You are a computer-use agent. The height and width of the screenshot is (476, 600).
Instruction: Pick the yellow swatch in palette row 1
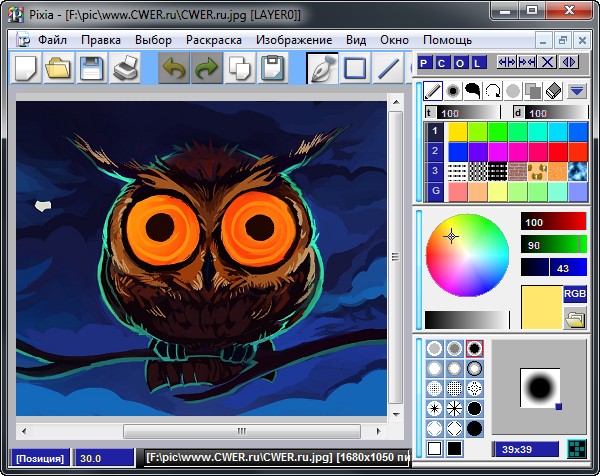457,131
